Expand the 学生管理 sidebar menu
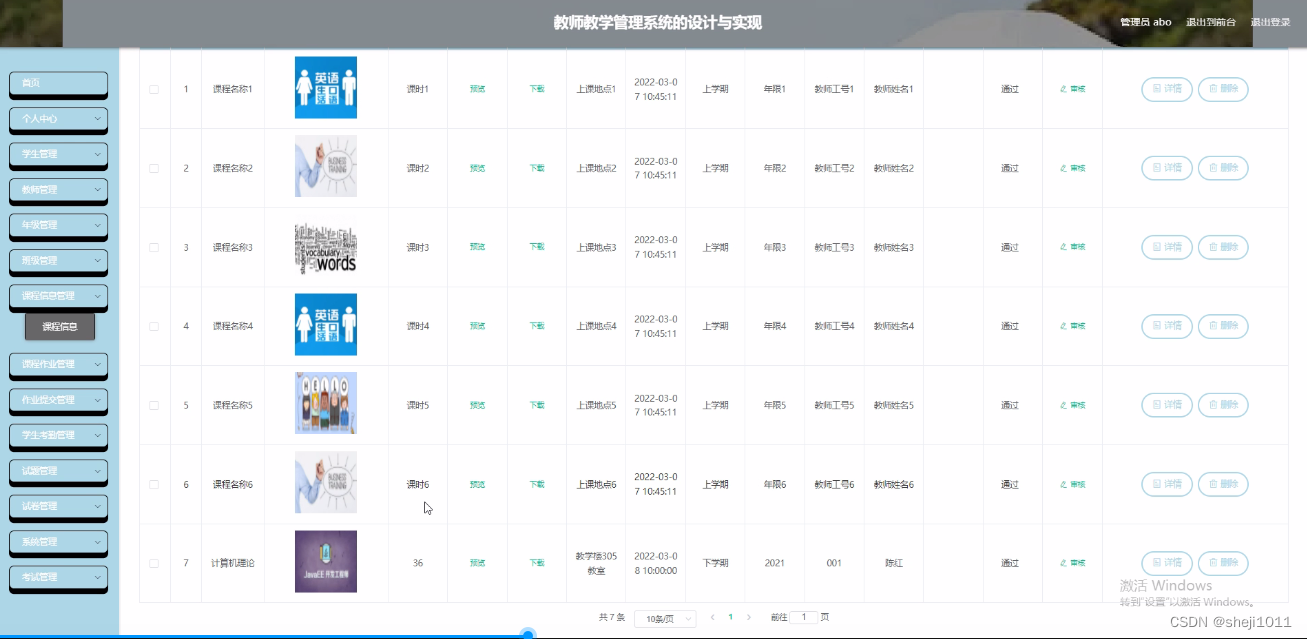The width and height of the screenshot is (1307, 639). click(x=58, y=155)
